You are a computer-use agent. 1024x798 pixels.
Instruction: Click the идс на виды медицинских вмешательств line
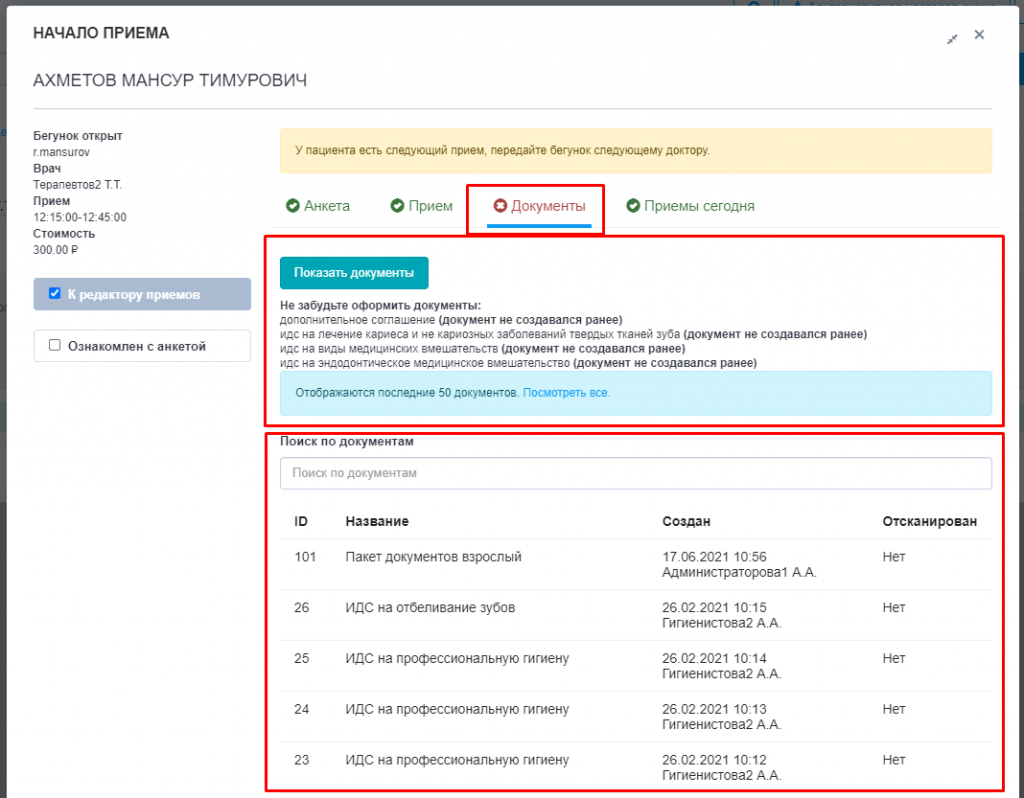point(482,349)
